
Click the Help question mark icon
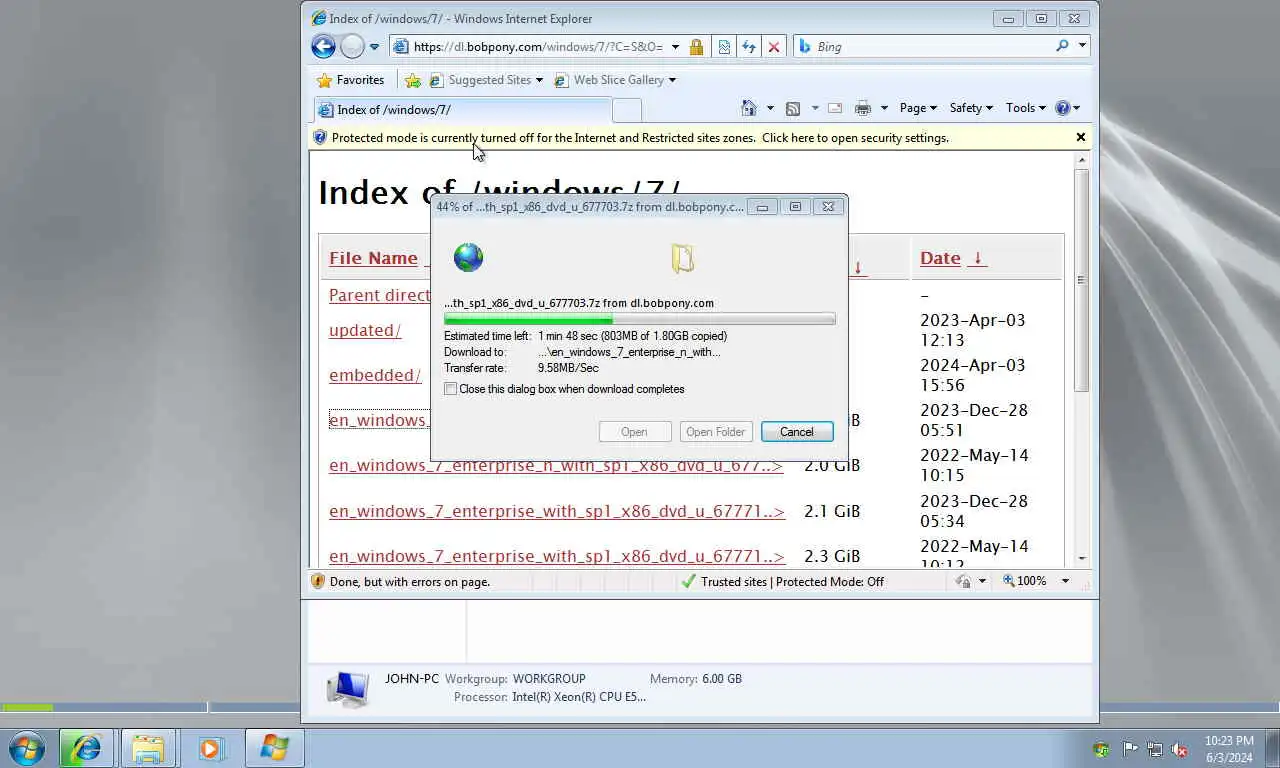pyautogui.click(x=1062, y=108)
